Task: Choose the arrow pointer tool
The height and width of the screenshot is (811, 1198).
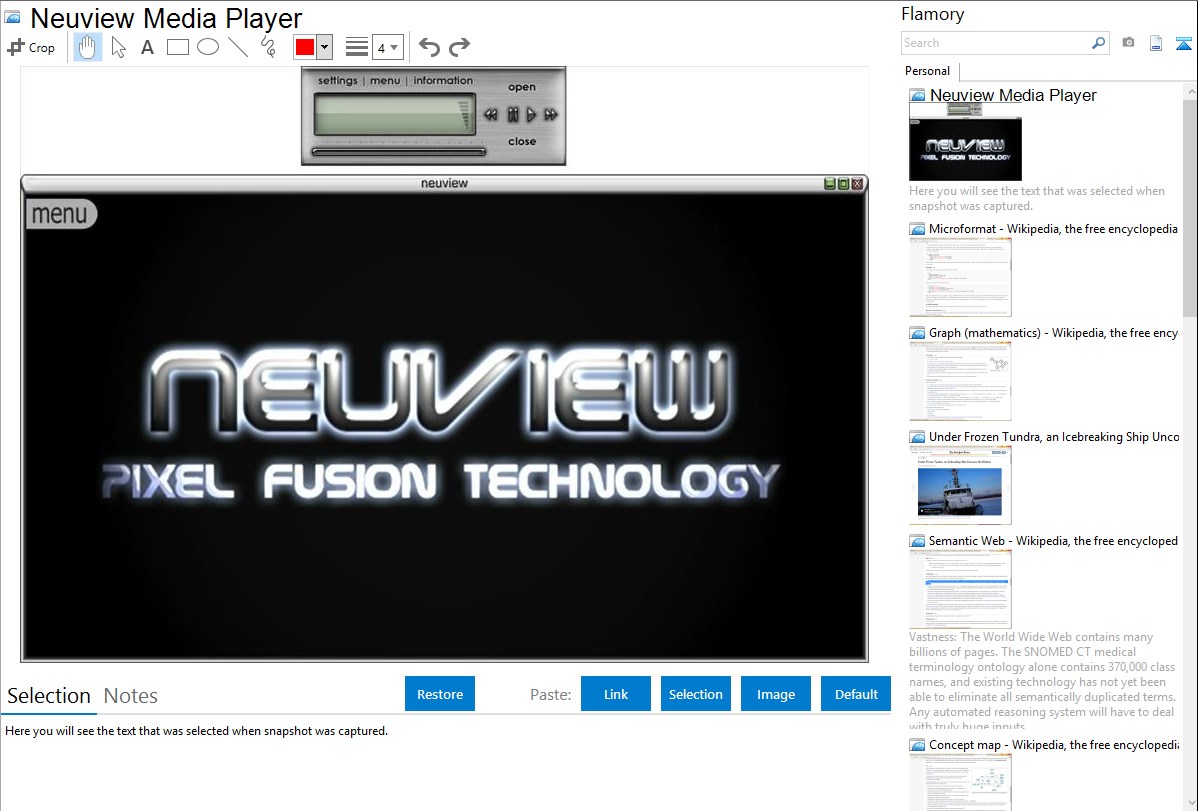Action: pos(118,47)
